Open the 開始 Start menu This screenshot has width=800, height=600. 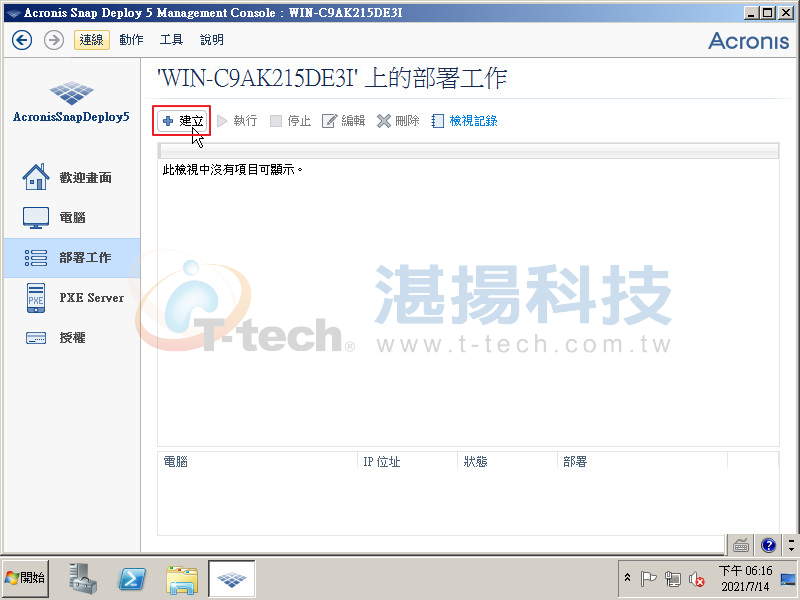point(26,578)
